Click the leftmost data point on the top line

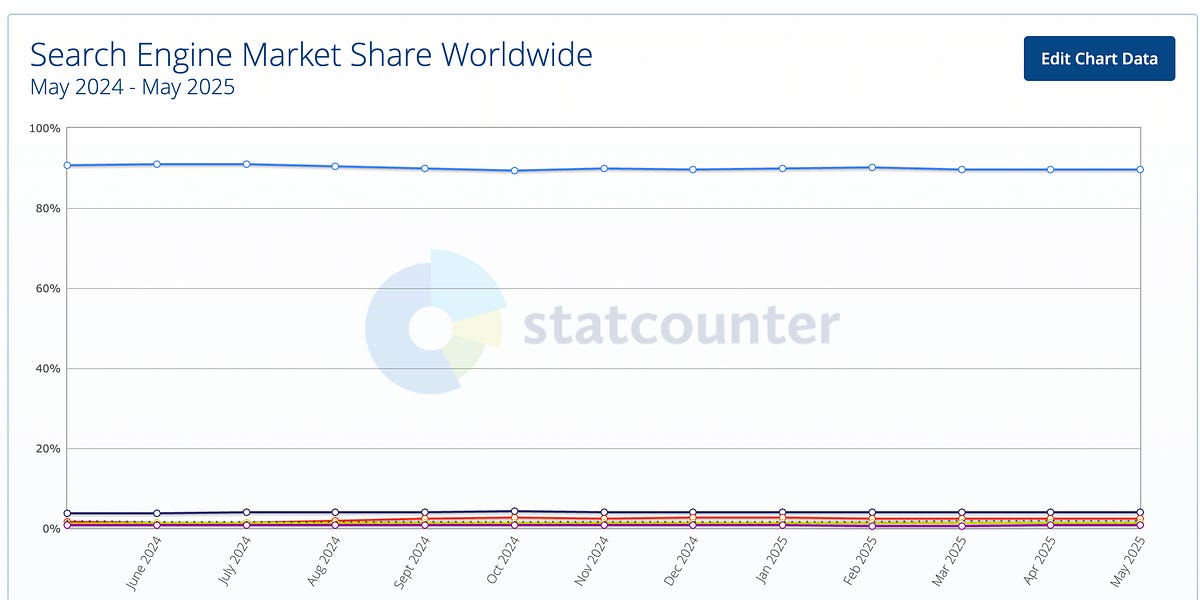pyautogui.click(x=65, y=165)
